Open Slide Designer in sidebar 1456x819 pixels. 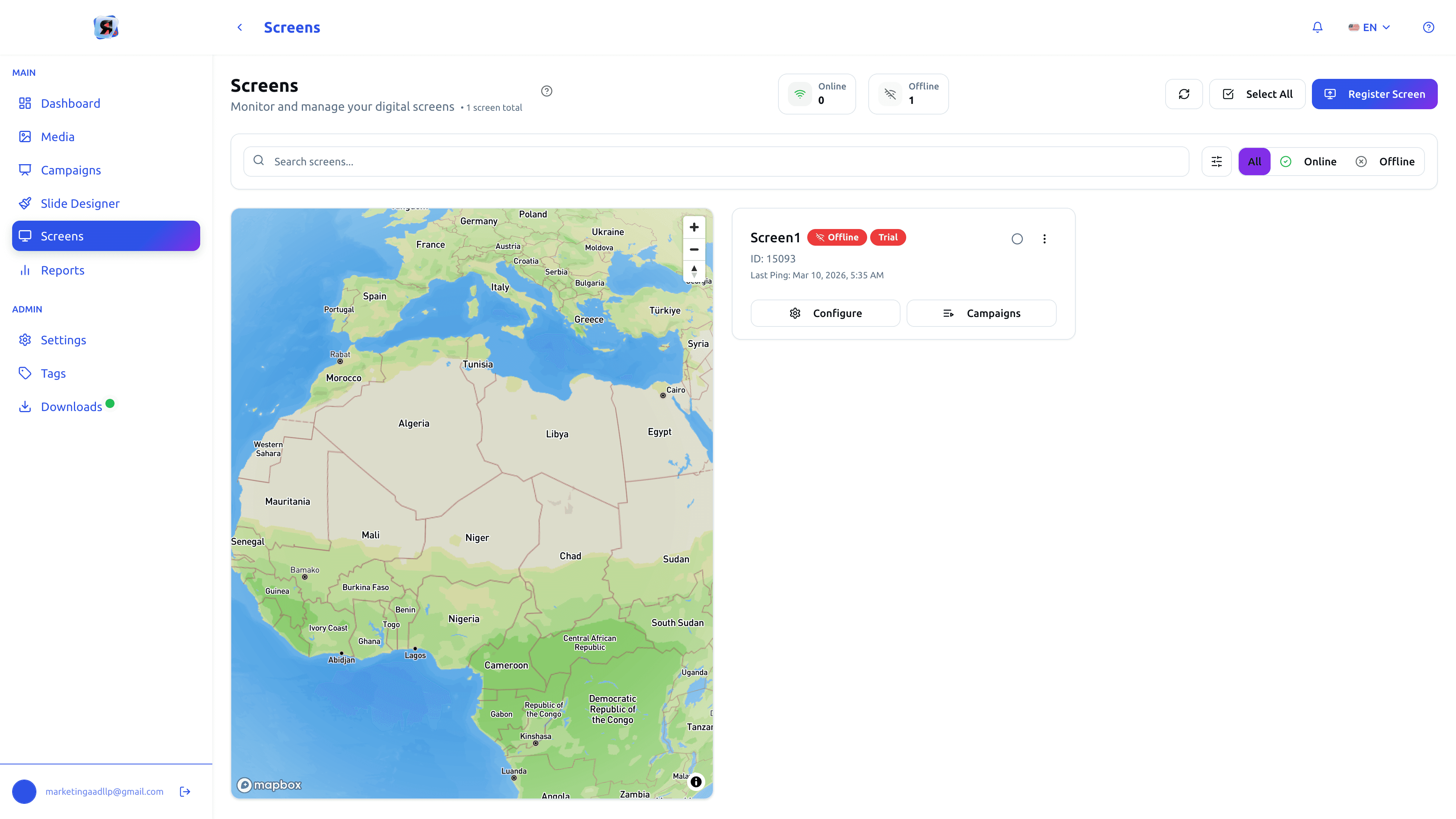(x=80, y=204)
